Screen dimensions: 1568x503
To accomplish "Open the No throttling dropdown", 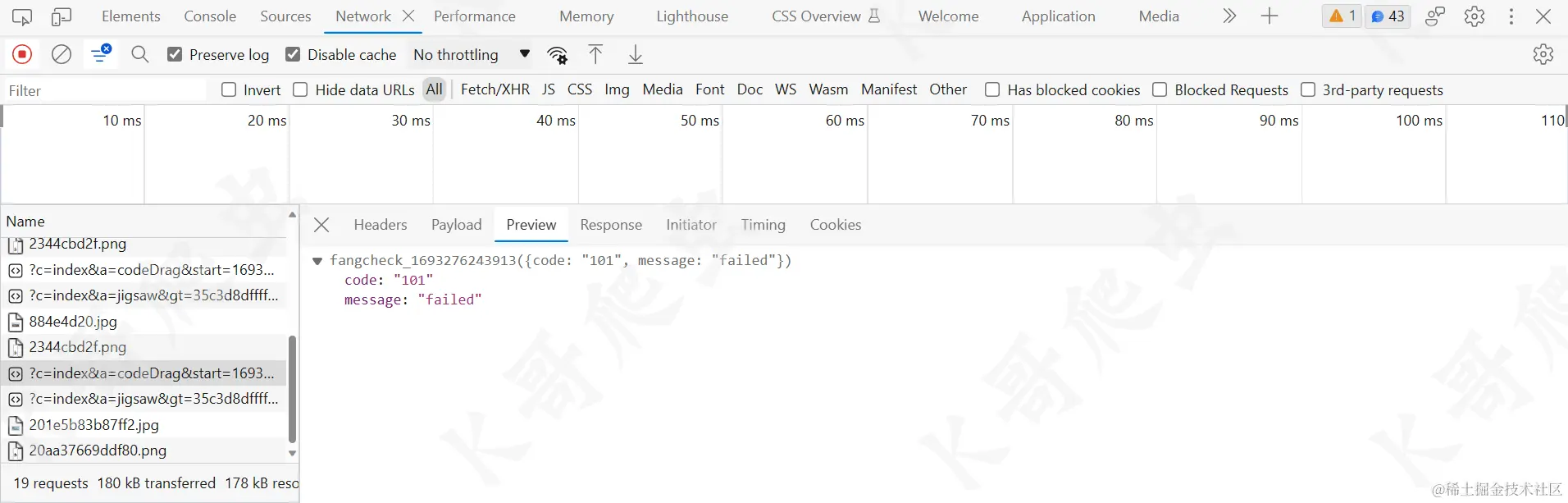I will click(472, 55).
